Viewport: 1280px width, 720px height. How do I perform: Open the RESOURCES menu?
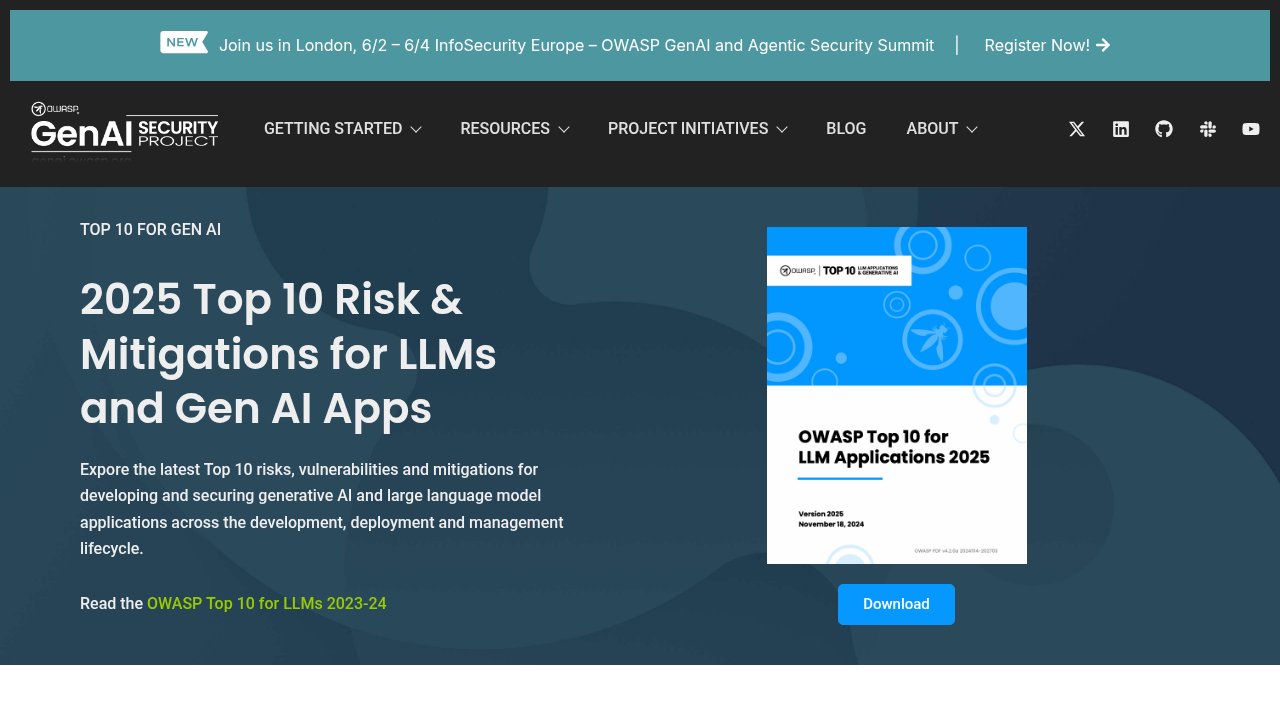click(505, 129)
